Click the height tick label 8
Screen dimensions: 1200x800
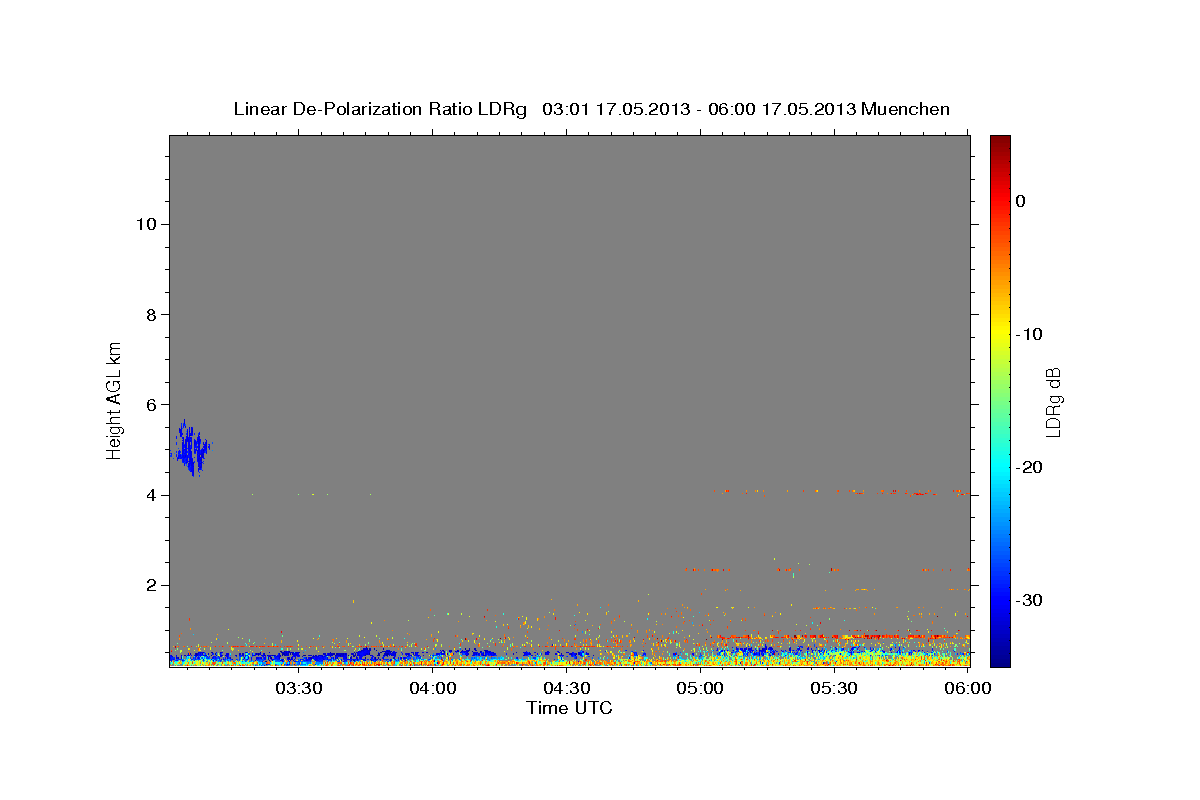pos(149,314)
